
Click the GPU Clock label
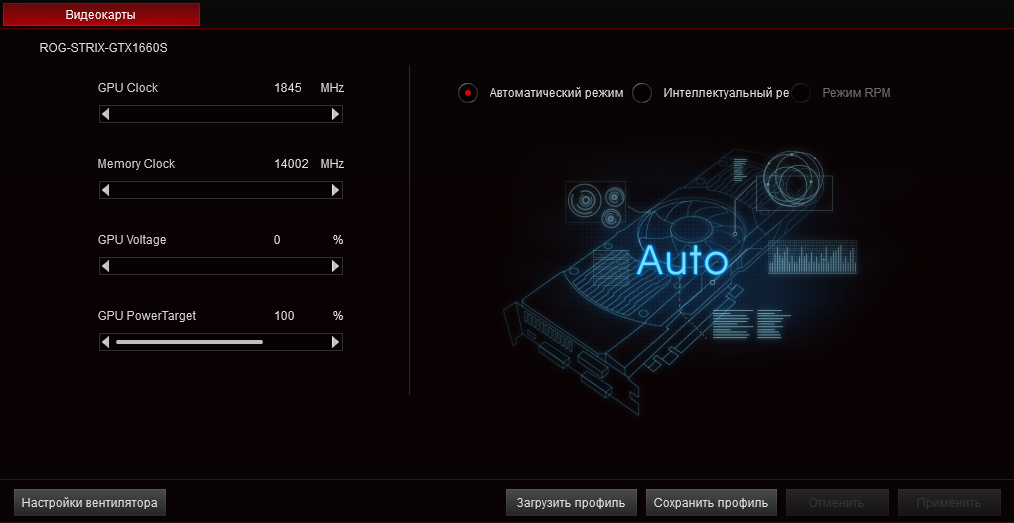coord(128,88)
